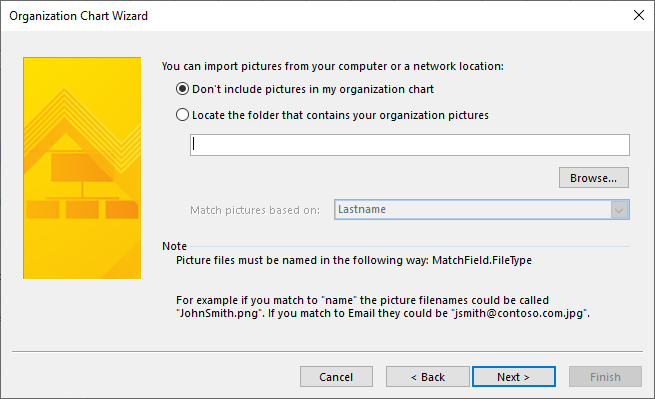The image size is (655, 399).
Task: Click the yellow wizard illustration panel
Action: click(82, 168)
